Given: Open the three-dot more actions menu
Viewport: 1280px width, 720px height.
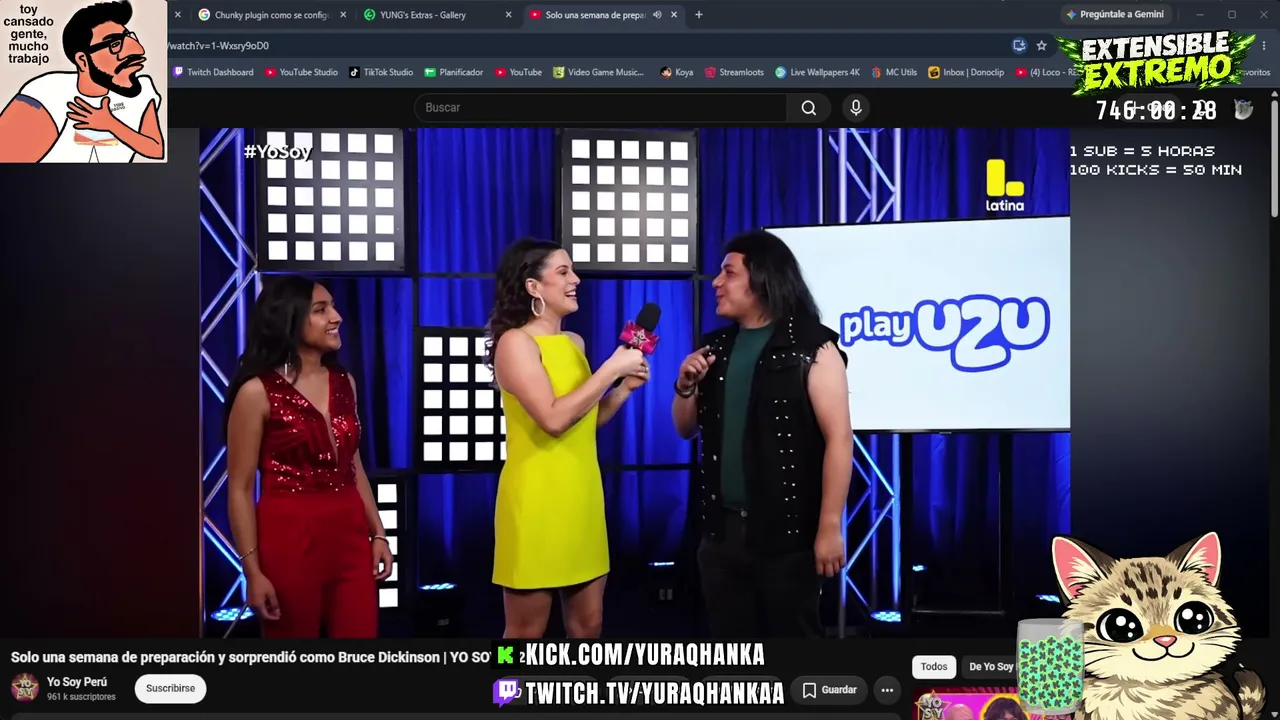Looking at the screenshot, I should click(x=887, y=690).
